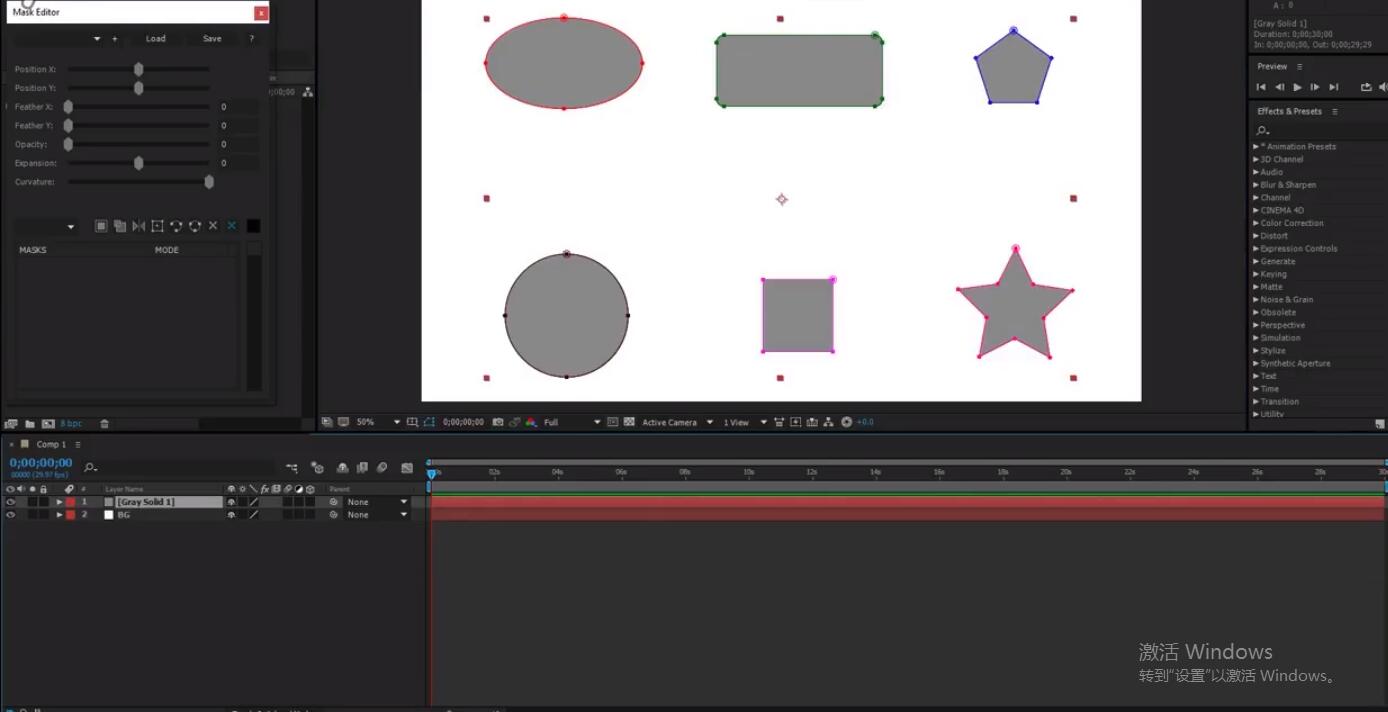
Task: Click the flip mask icon in Mask Editor
Action: pyautogui.click(x=138, y=226)
